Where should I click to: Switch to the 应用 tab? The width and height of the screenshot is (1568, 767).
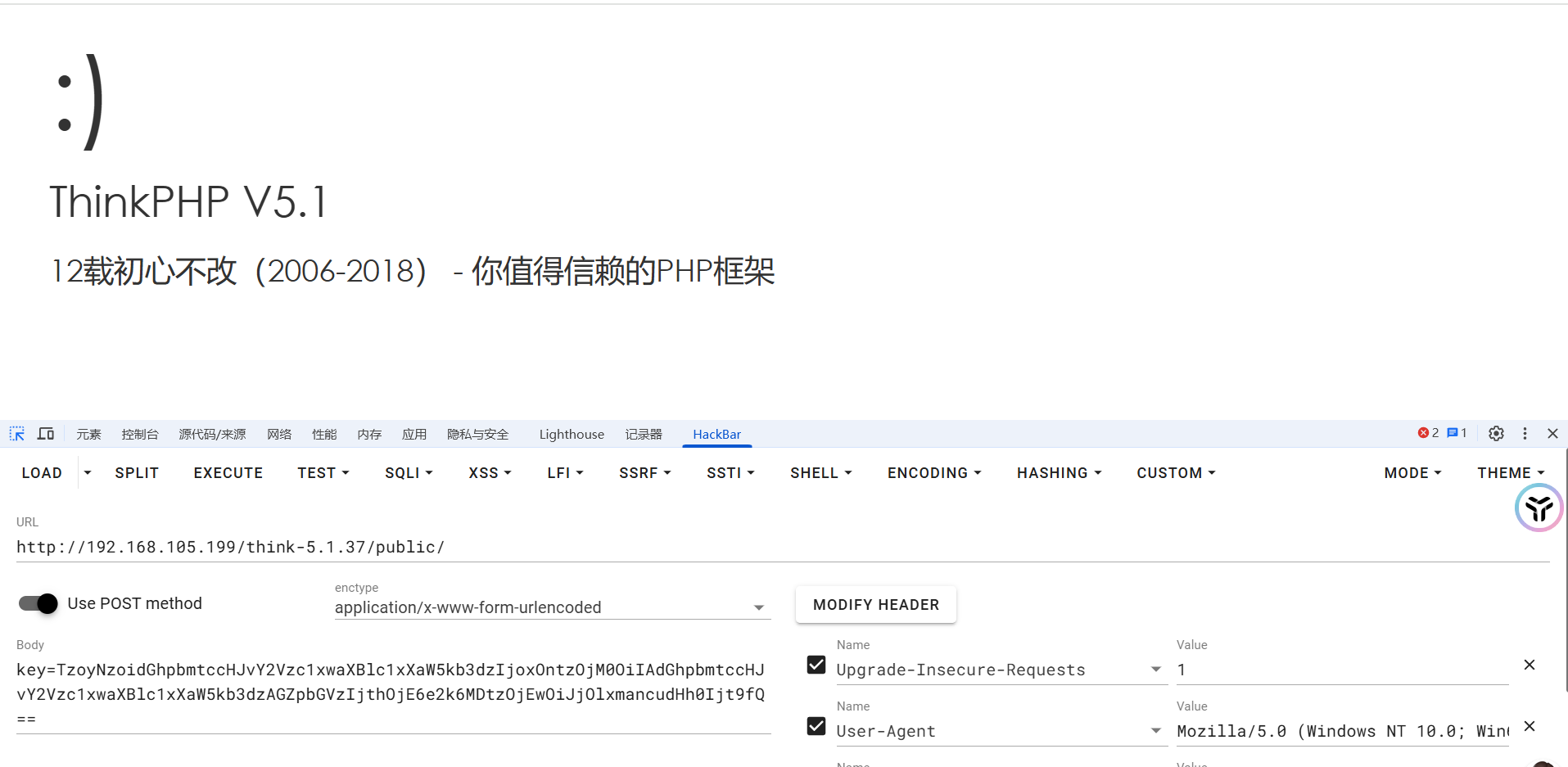(414, 434)
